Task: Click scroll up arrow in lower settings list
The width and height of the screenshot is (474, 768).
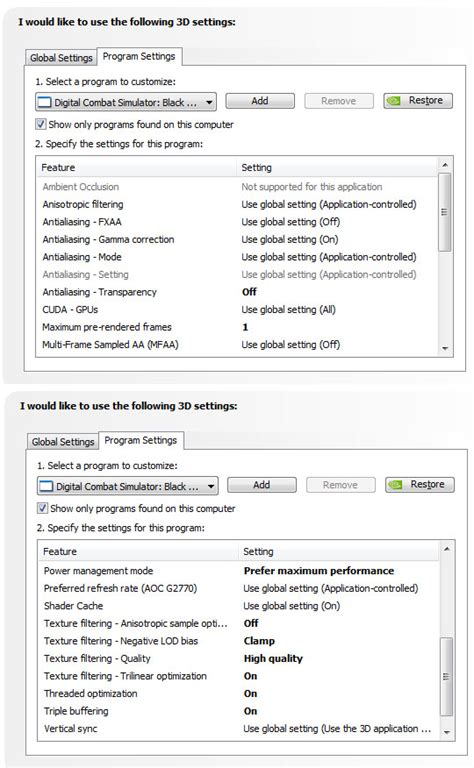Action: click(447, 549)
